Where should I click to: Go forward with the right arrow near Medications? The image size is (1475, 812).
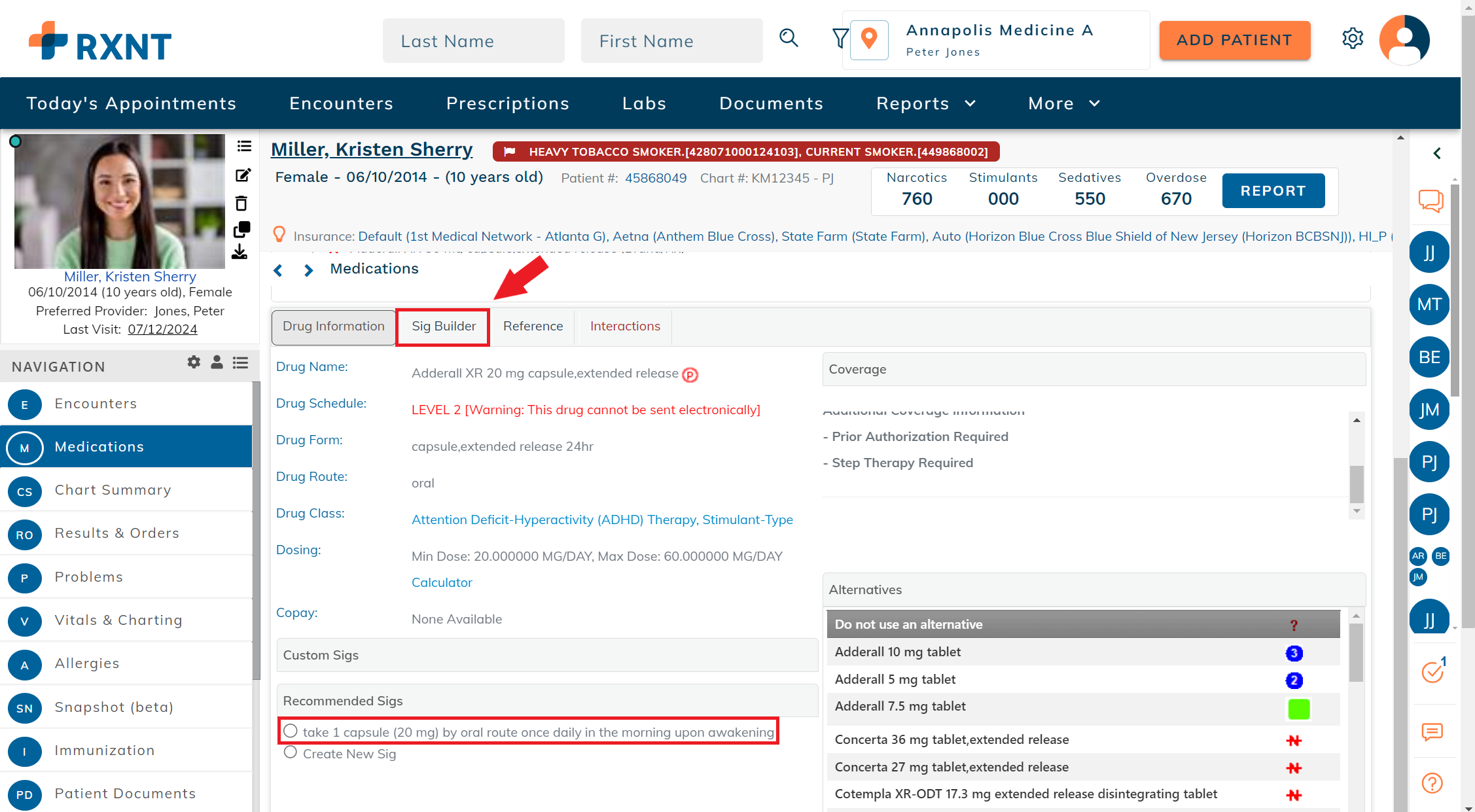click(308, 270)
